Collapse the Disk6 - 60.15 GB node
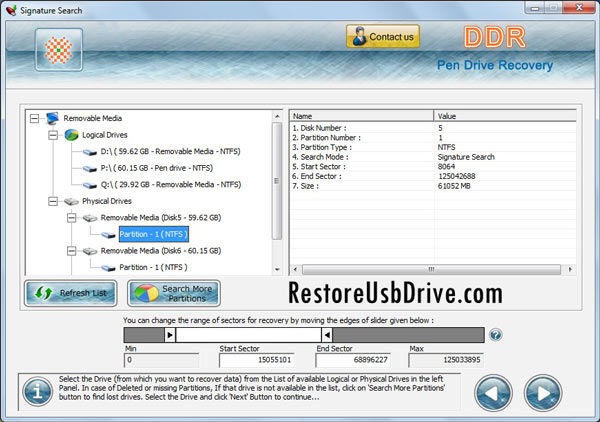The height and width of the screenshot is (422, 600). (x=71, y=251)
